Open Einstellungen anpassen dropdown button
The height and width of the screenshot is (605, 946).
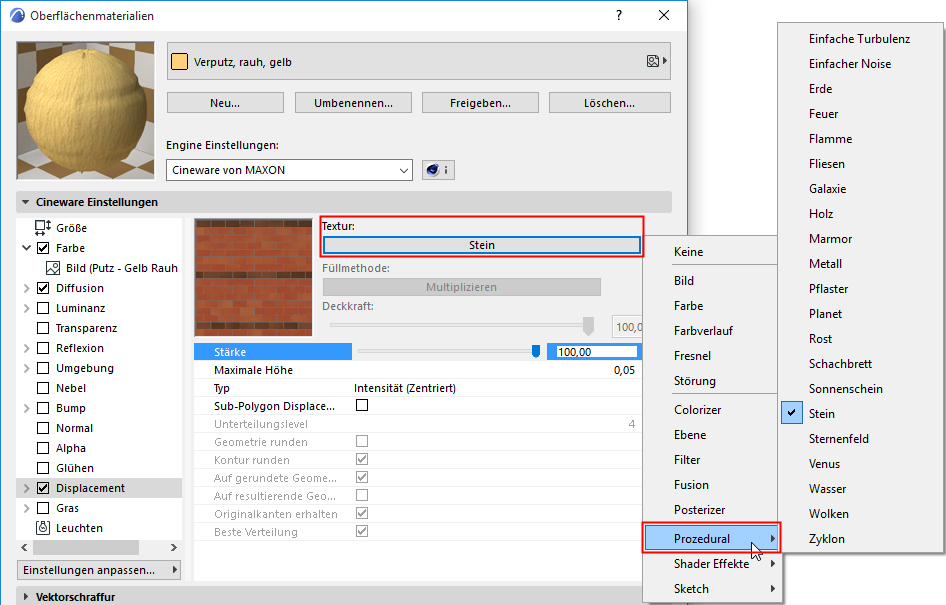99,570
